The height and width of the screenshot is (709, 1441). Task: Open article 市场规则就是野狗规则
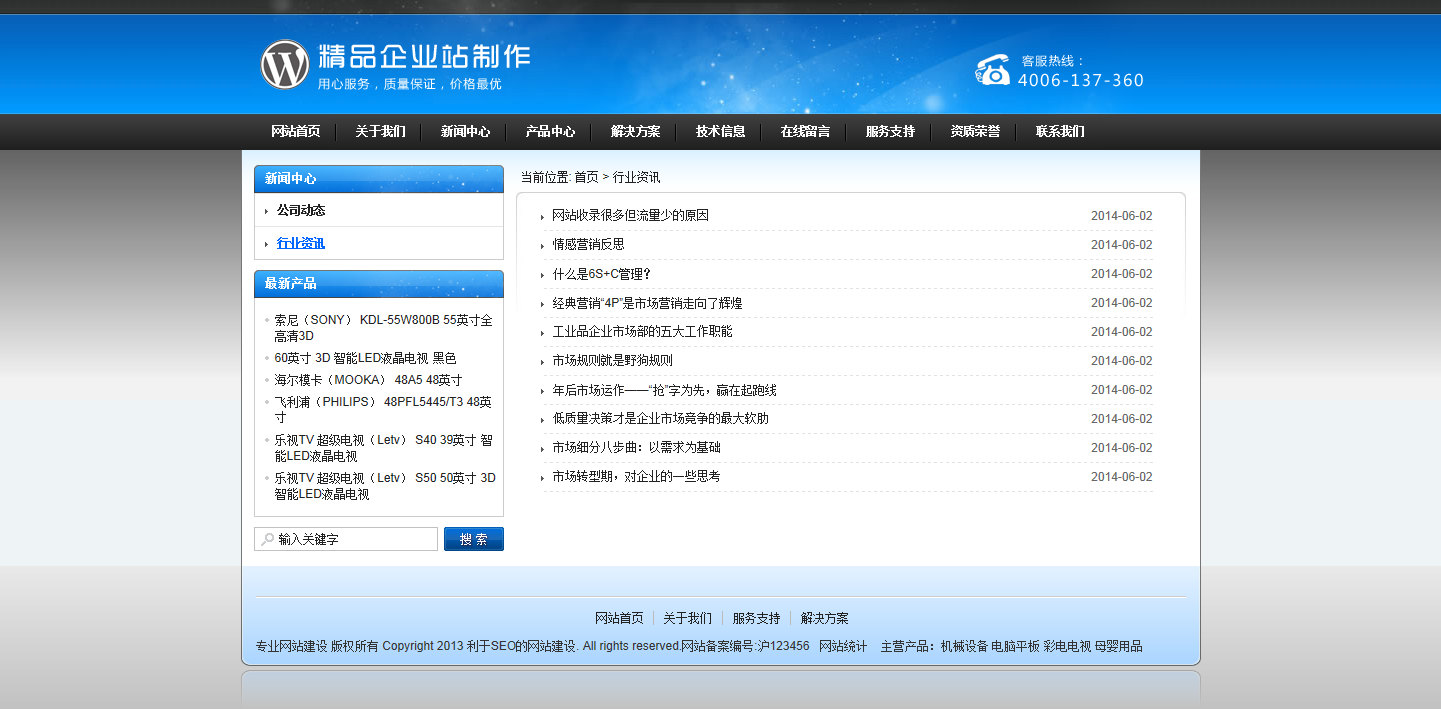[612, 361]
